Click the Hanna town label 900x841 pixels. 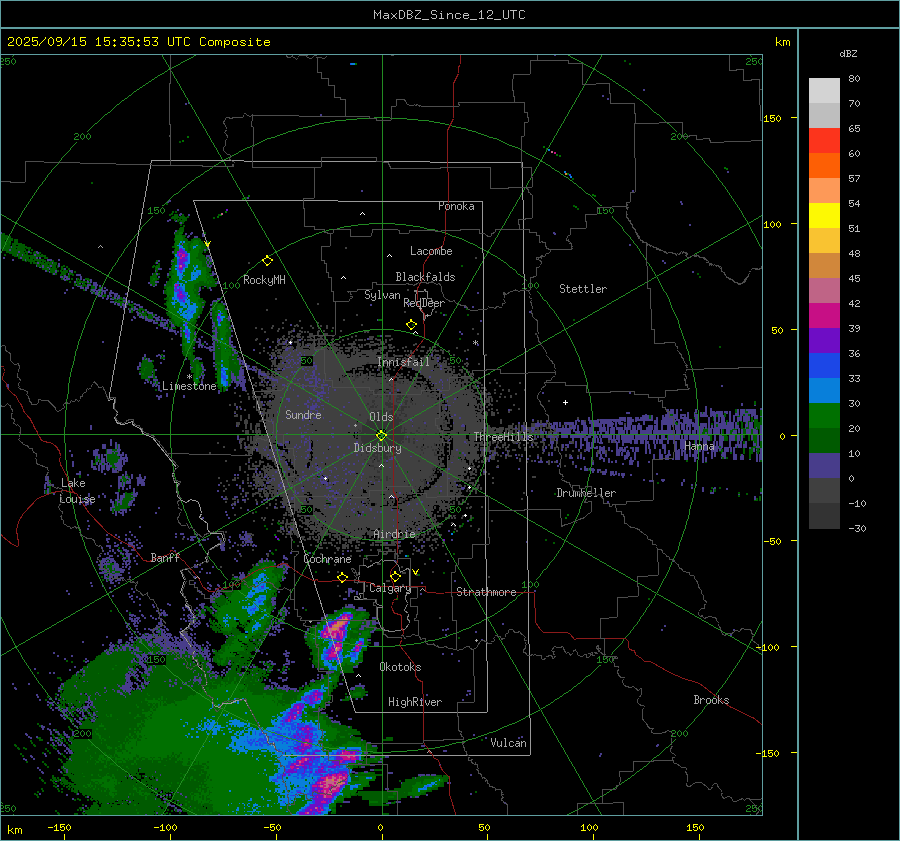click(x=699, y=445)
